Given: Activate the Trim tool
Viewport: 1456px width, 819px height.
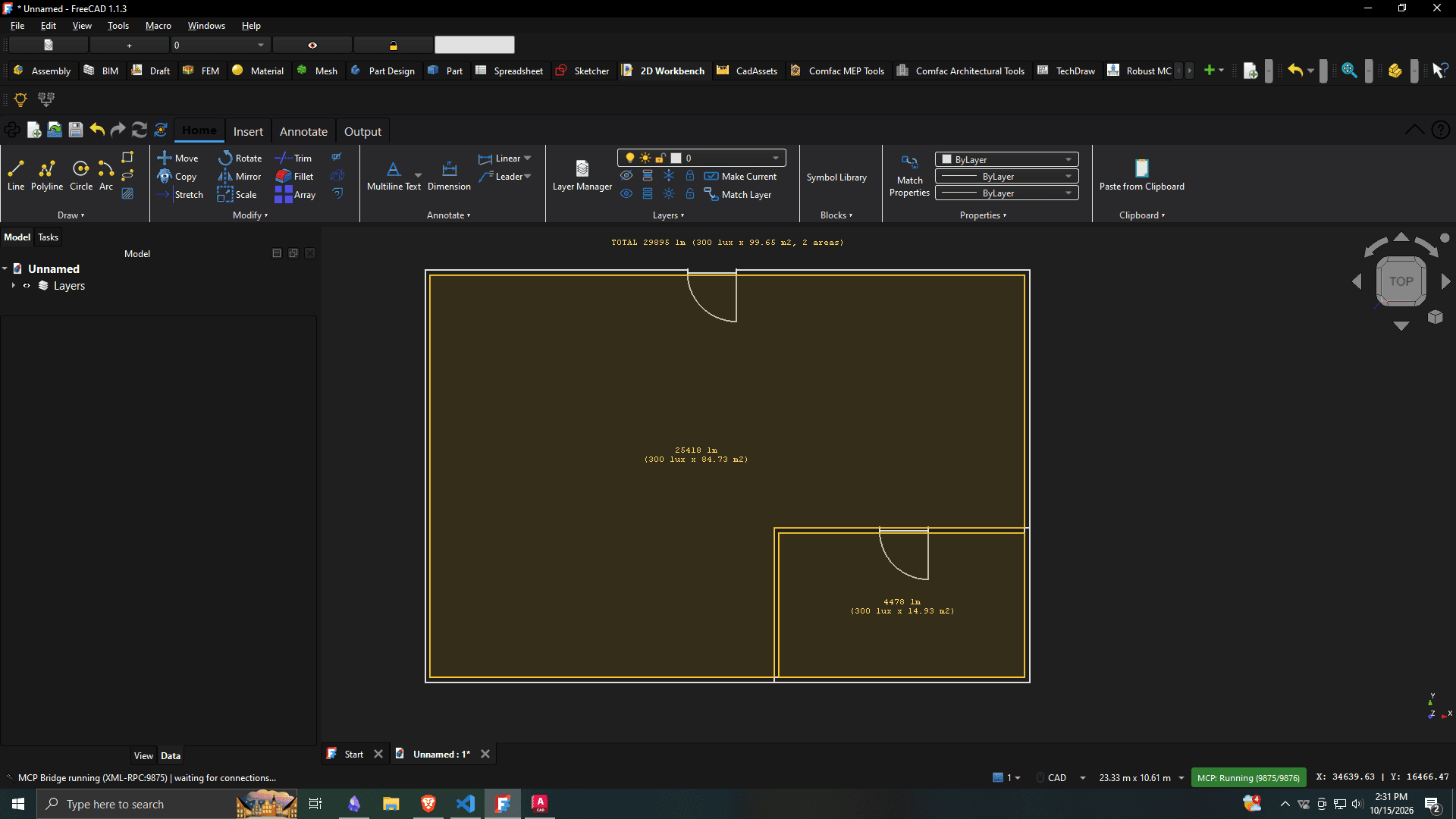Looking at the screenshot, I should click(293, 158).
